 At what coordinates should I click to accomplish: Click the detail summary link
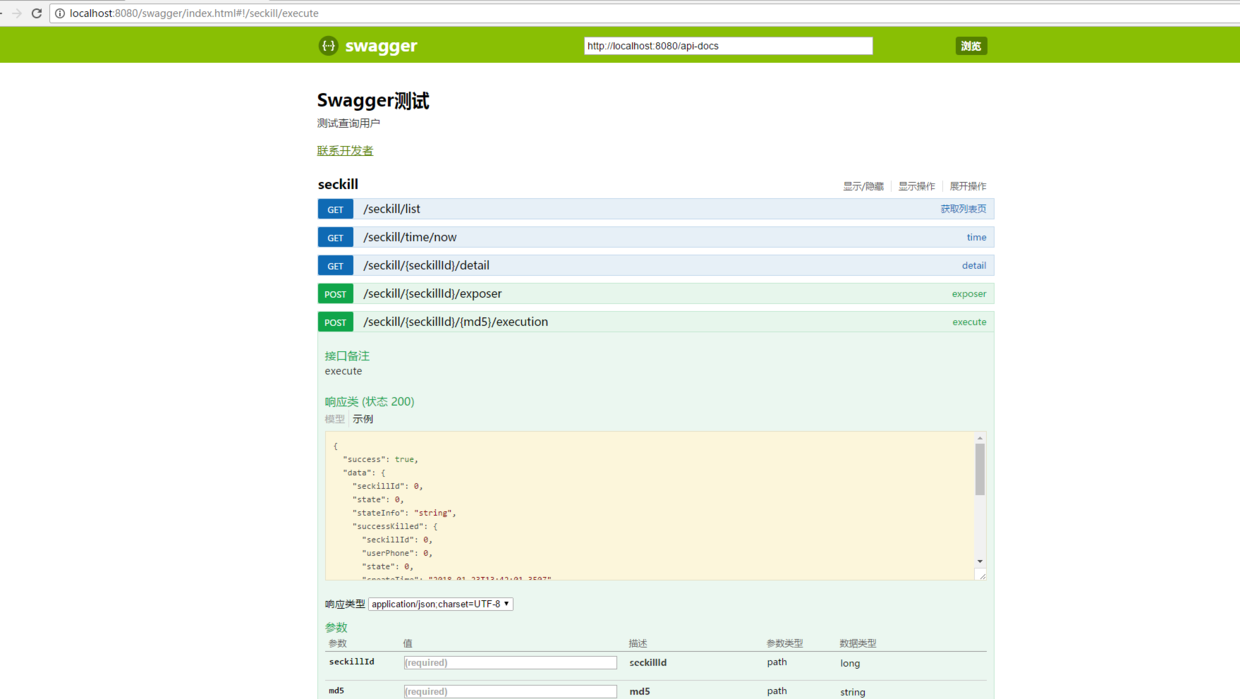coord(974,265)
